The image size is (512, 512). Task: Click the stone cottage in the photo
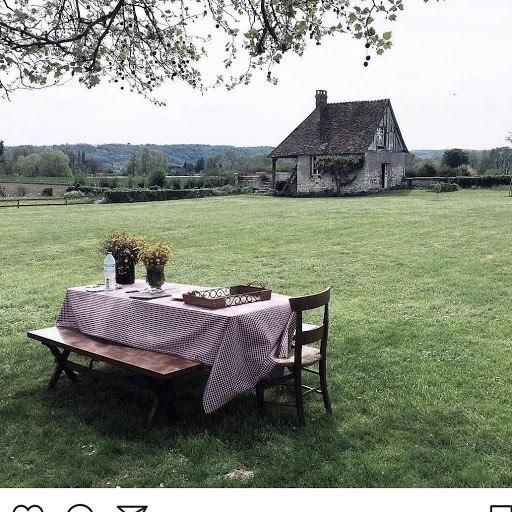pos(338,143)
